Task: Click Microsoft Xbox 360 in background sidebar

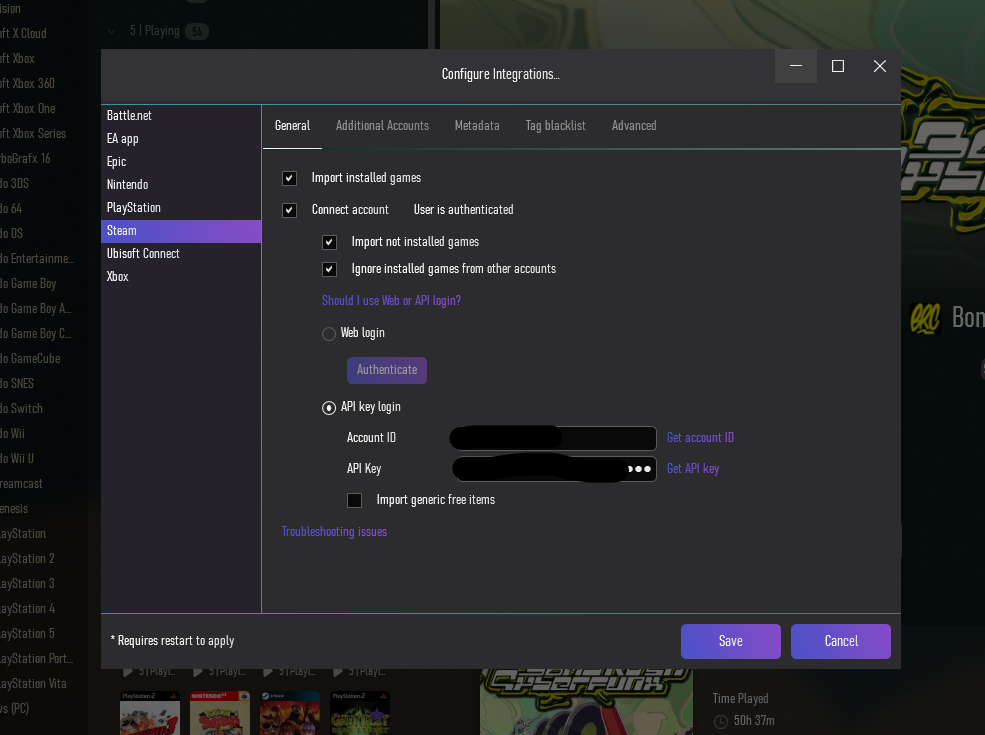Action: [x=27, y=84]
